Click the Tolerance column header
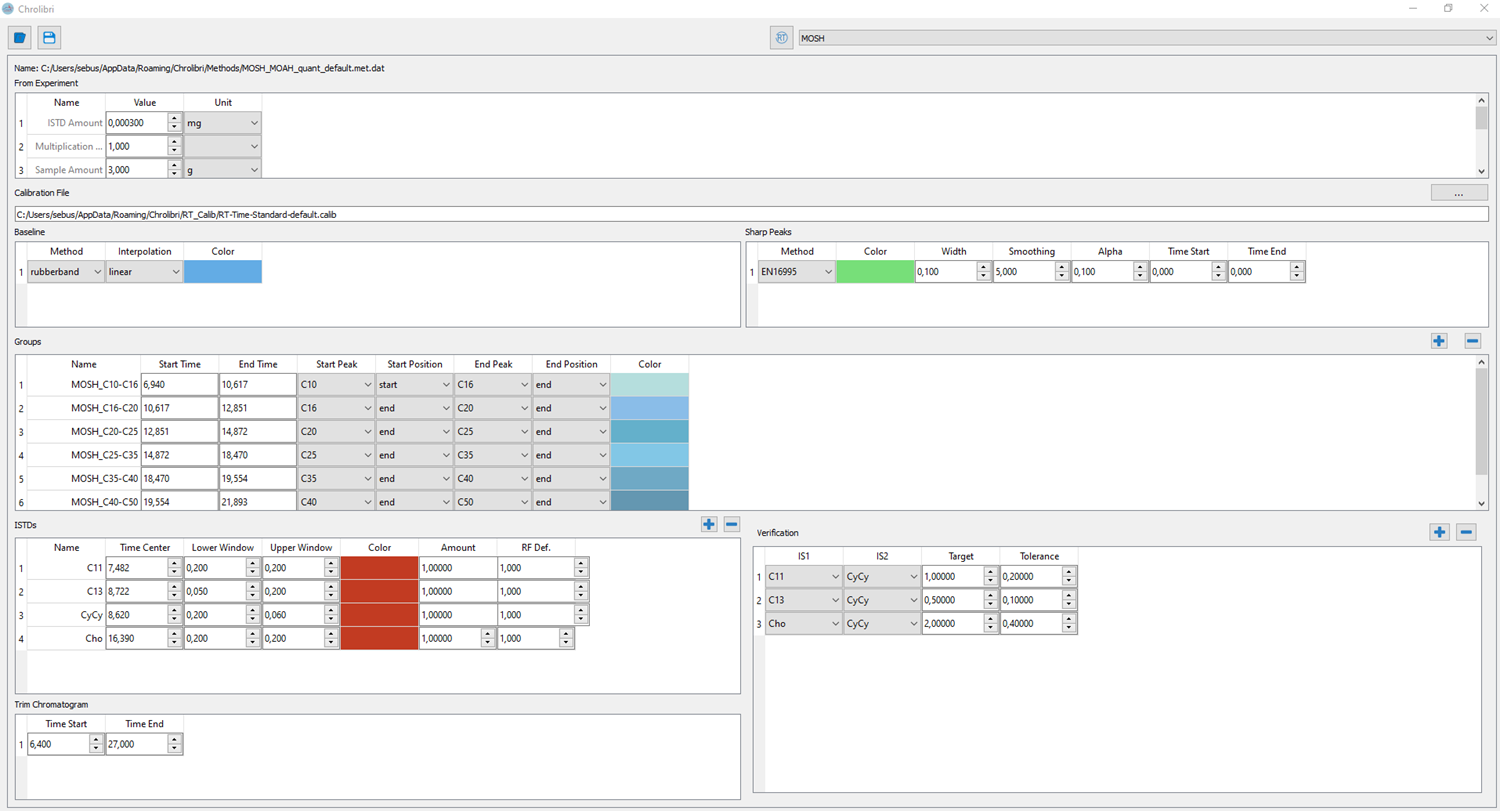The width and height of the screenshot is (1500, 811). tap(1038, 556)
